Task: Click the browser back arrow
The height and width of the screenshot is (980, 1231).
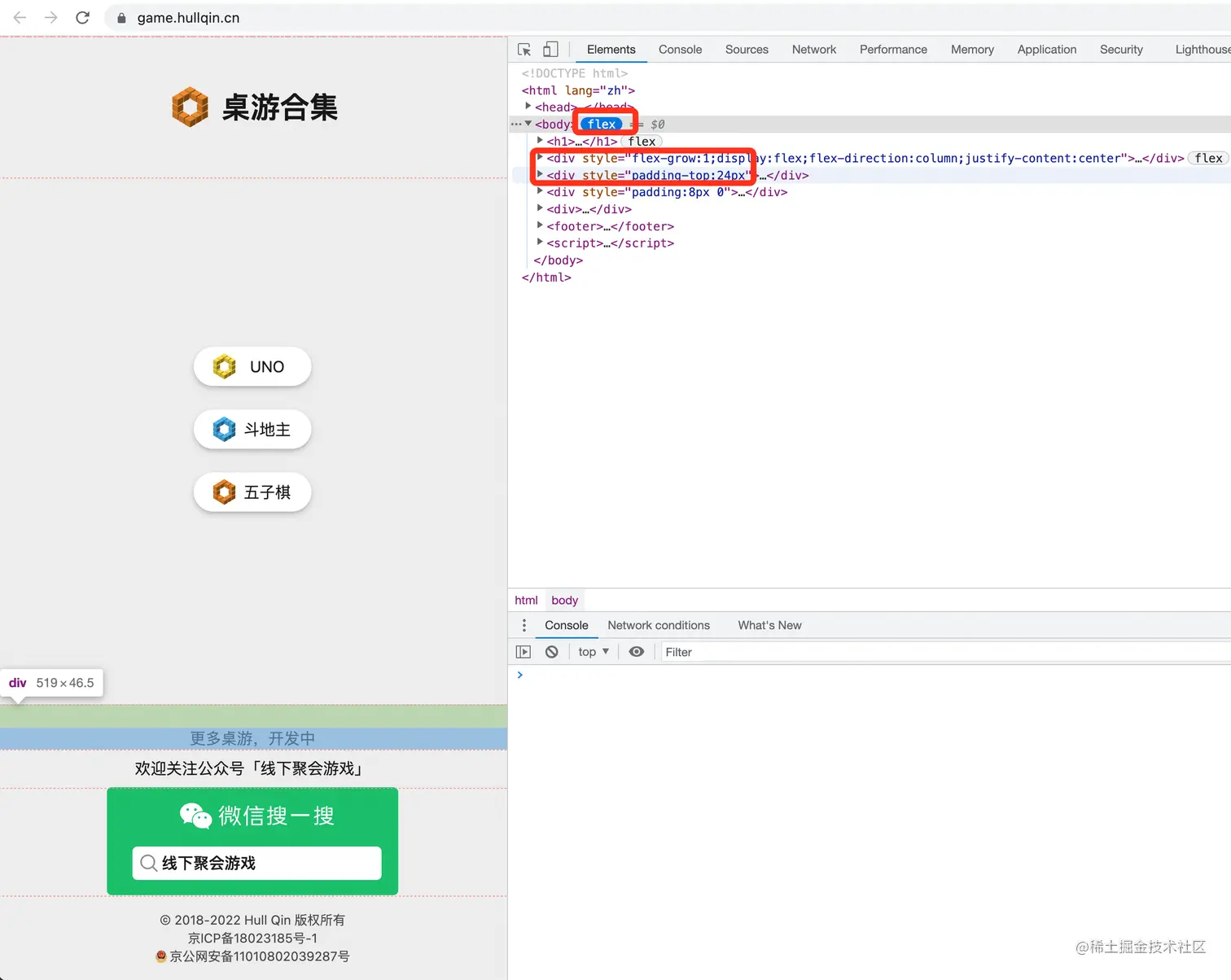Action: (x=20, y=17)
